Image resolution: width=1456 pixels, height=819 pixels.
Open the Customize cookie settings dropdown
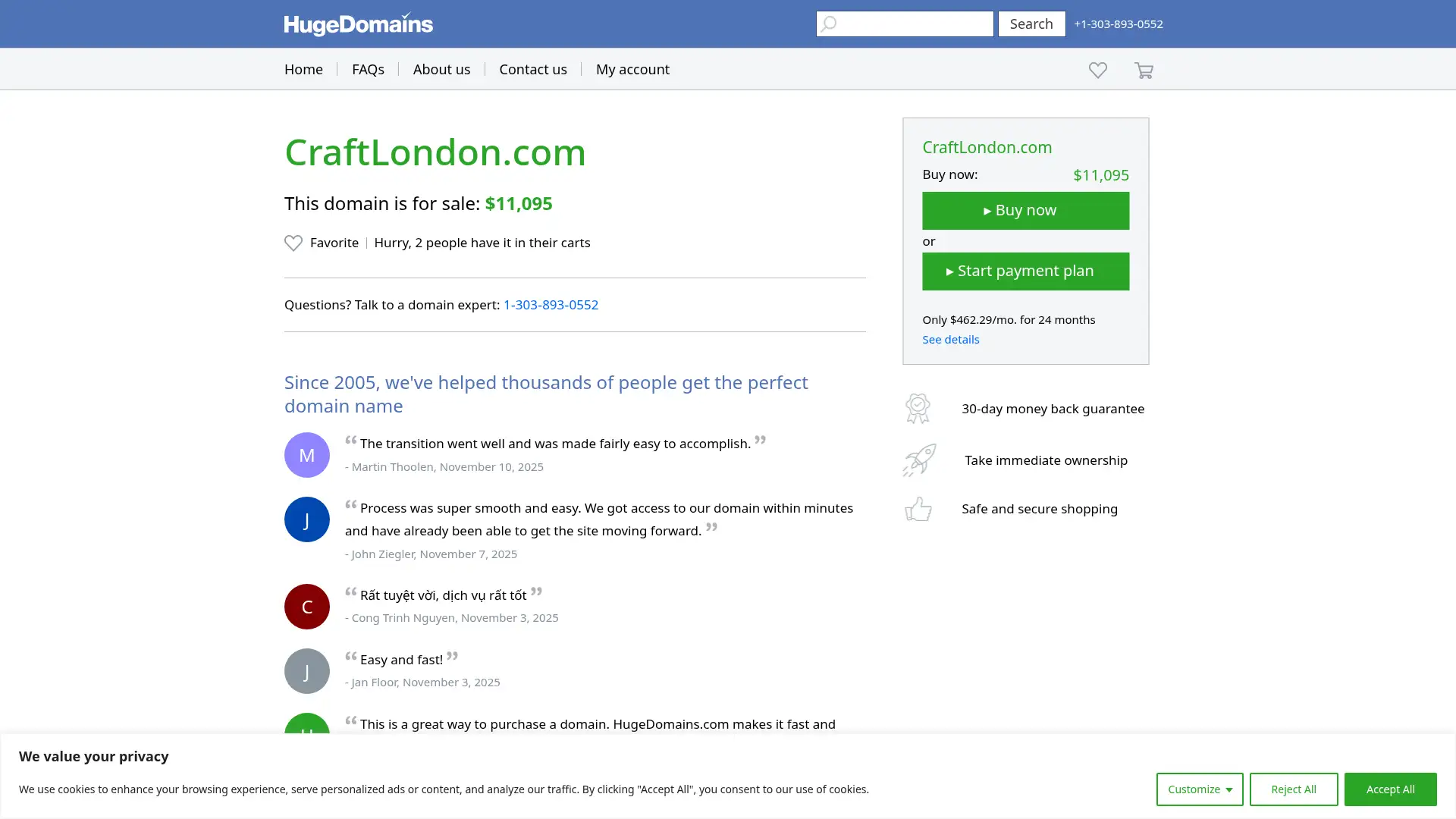(x=1199, y=789)
